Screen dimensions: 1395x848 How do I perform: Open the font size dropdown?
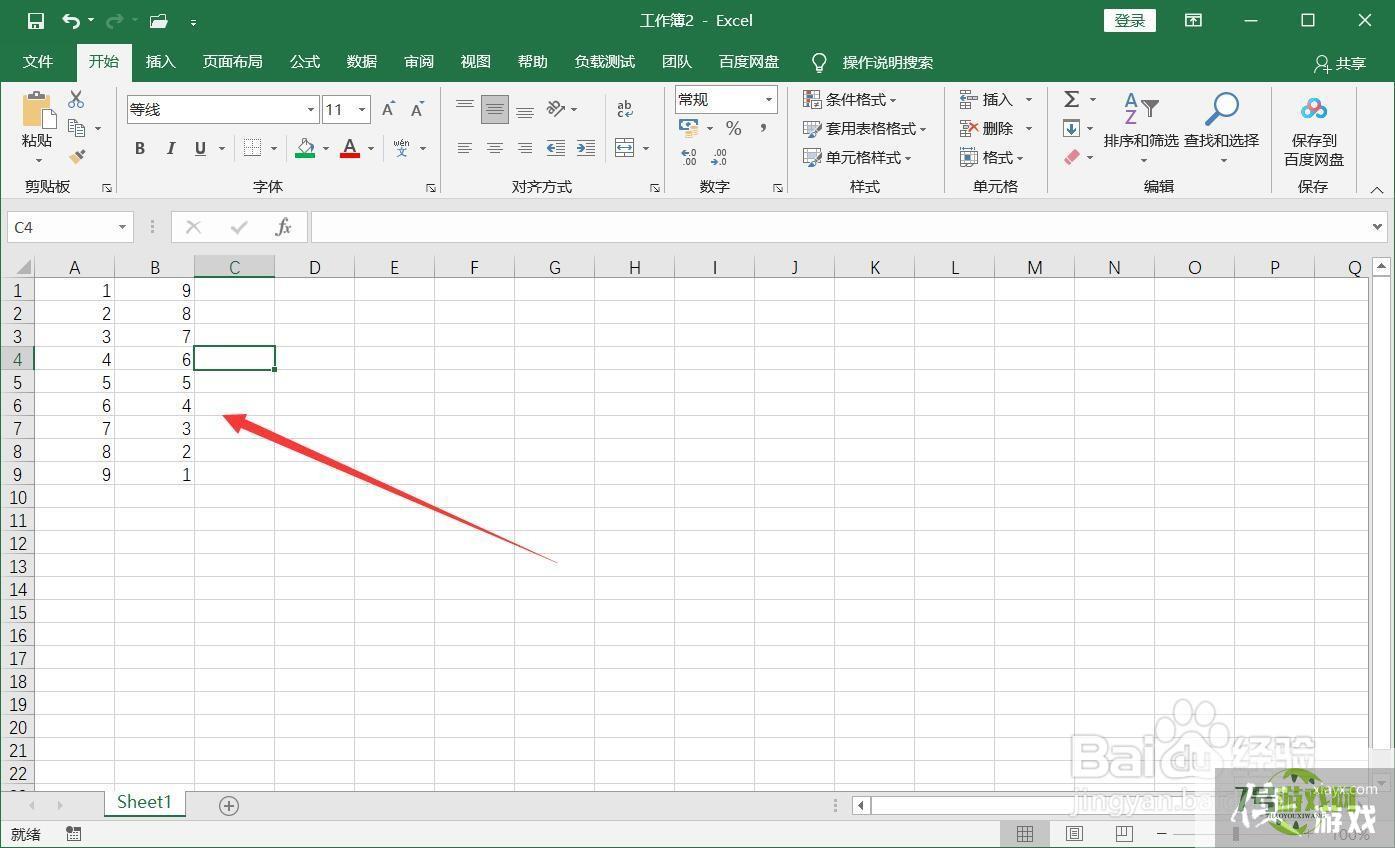362,109
